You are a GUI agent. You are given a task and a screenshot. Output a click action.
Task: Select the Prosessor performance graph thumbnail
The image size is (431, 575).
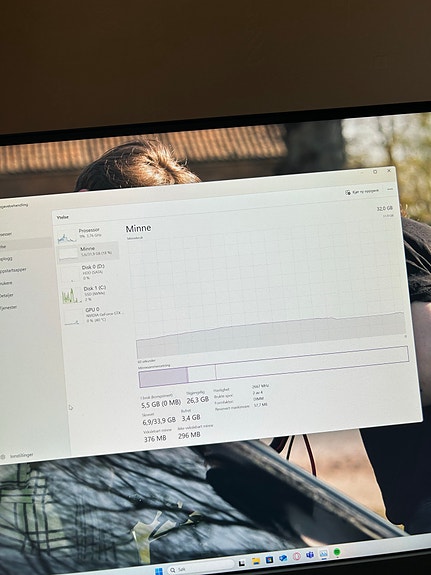click(67, 238)
